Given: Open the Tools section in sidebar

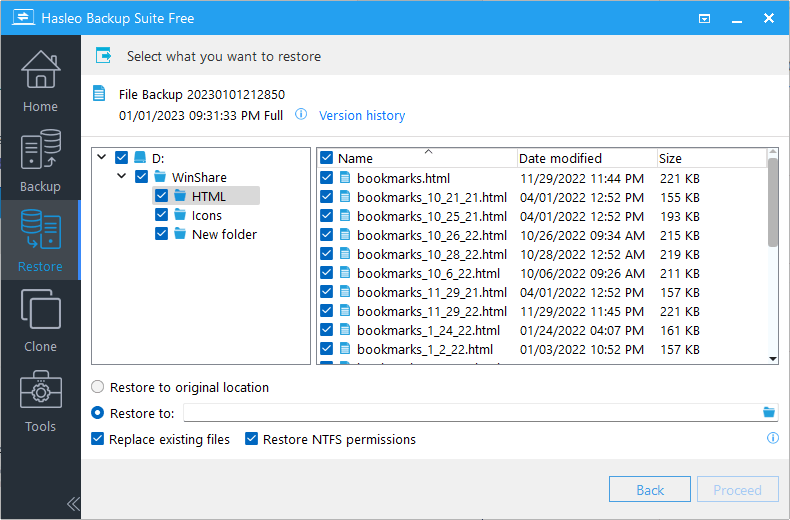Looking at the screenshot, I should (40, 400).
